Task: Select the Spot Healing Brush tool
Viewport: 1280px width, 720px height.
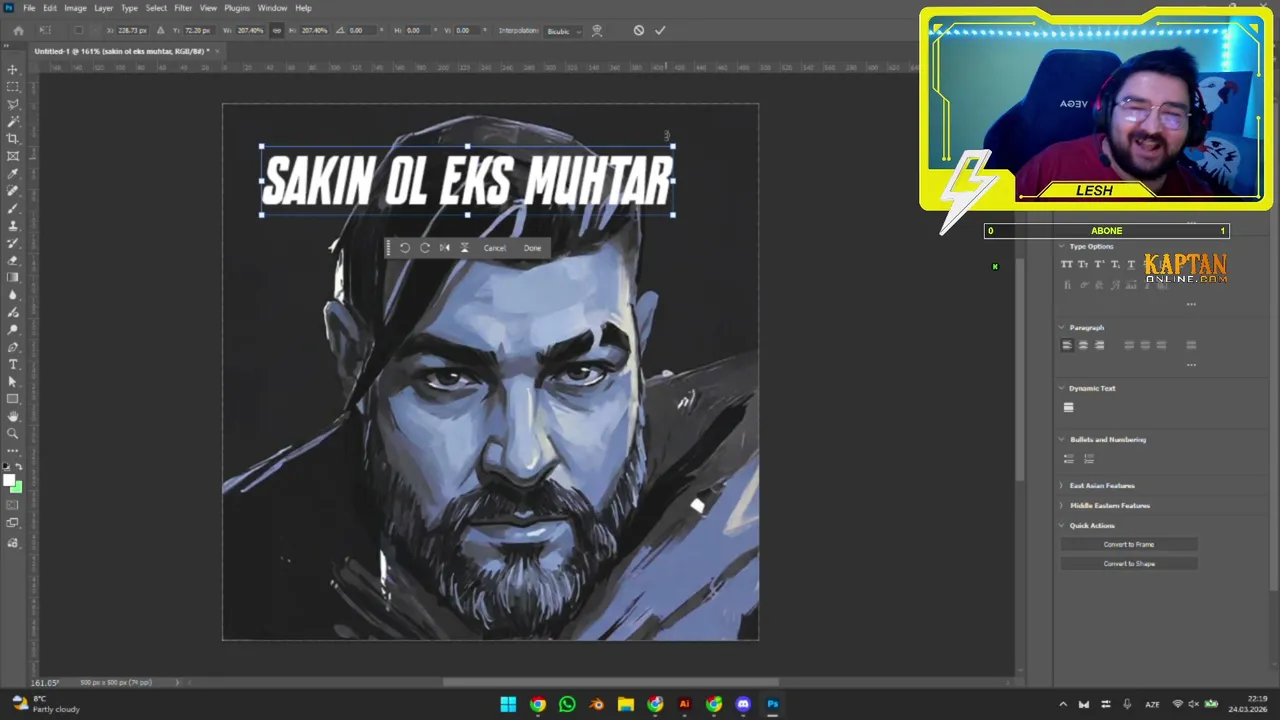Action: coord(13,191)
